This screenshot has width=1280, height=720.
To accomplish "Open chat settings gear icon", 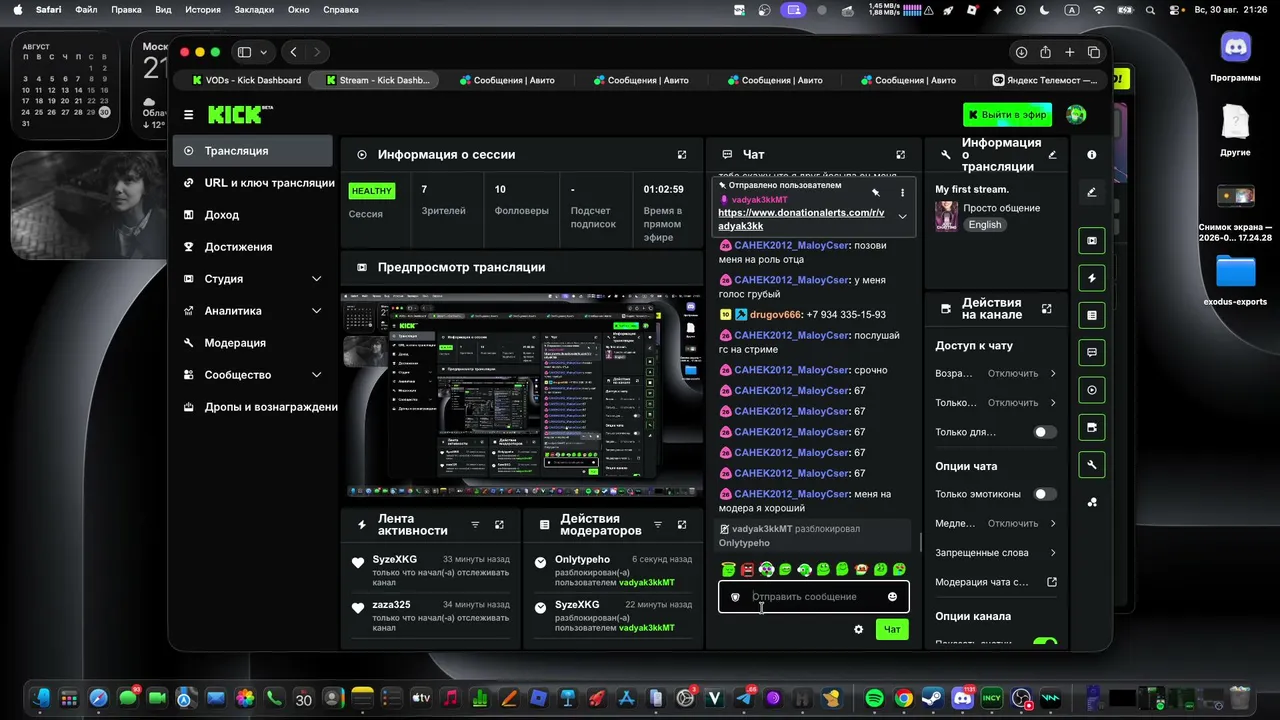I will pos(858,629).
